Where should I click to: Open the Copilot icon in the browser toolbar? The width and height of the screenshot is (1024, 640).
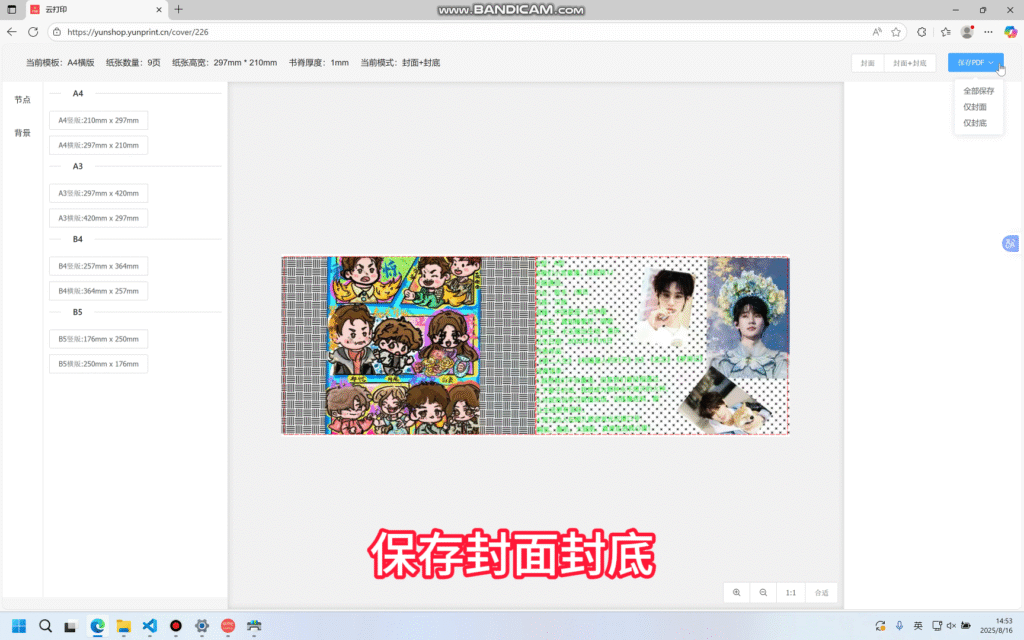click(1010, 32)
